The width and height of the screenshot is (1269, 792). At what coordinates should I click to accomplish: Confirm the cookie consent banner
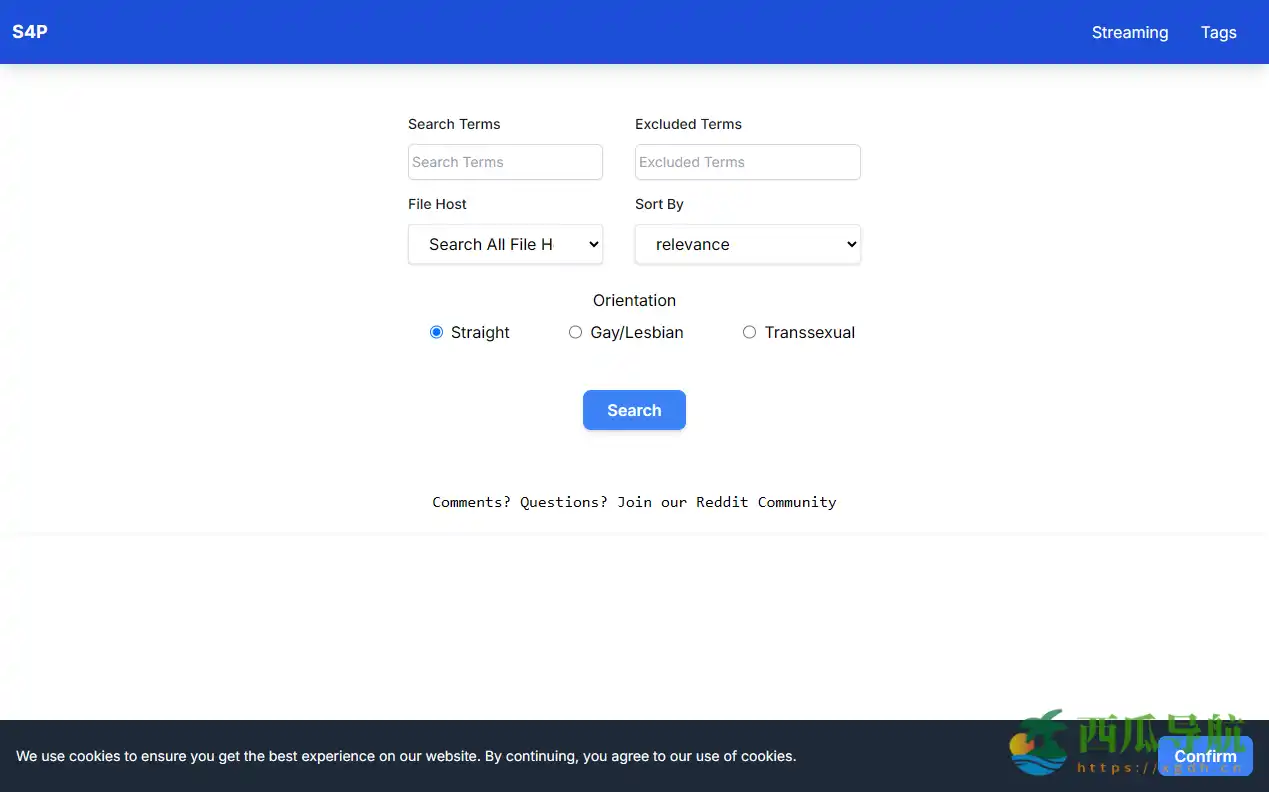coord(1204,756)
